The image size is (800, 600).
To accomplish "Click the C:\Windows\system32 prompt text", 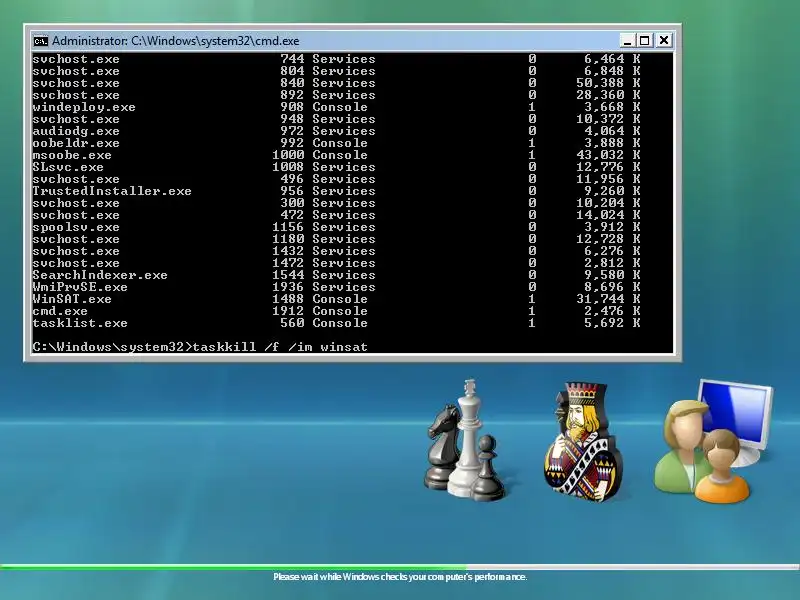I will coord(112,347).
